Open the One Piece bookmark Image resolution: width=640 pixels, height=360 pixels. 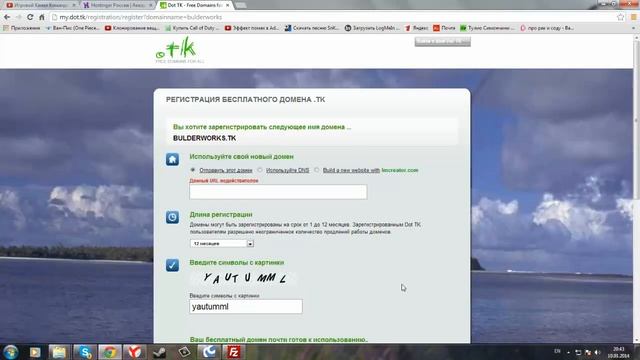72,28
